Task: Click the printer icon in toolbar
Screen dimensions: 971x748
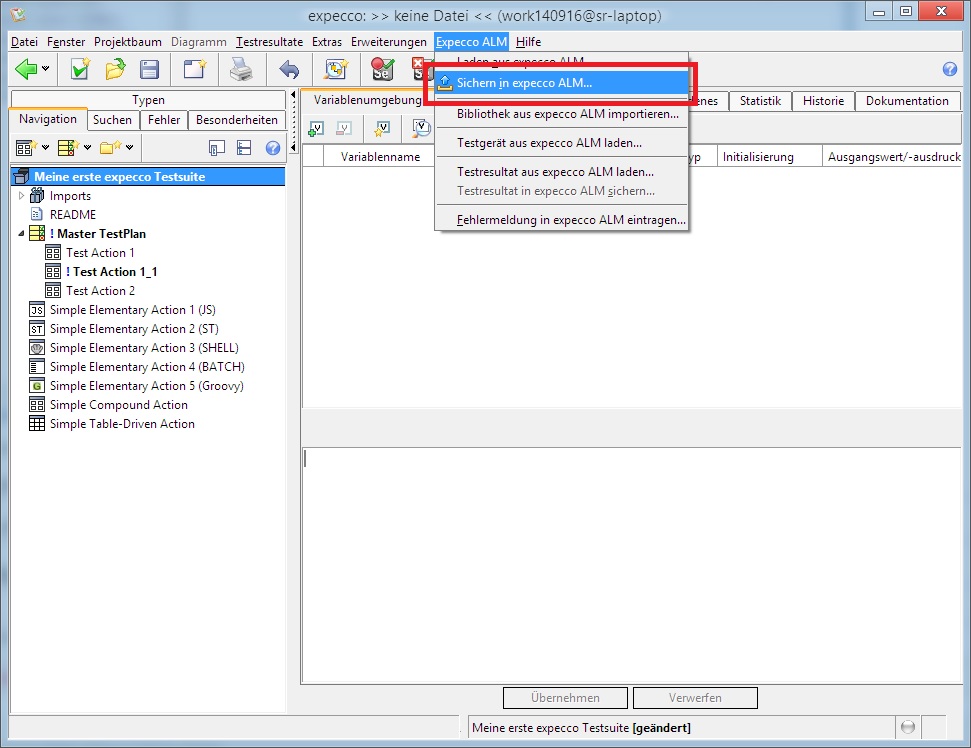Action: [x=241, y=69]
